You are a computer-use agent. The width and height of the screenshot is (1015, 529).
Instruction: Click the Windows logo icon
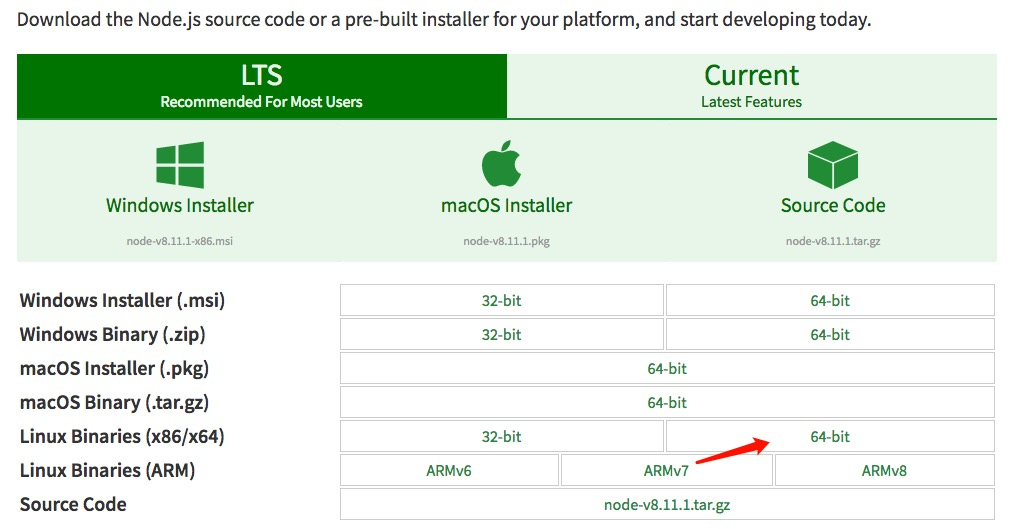point(180,164)
